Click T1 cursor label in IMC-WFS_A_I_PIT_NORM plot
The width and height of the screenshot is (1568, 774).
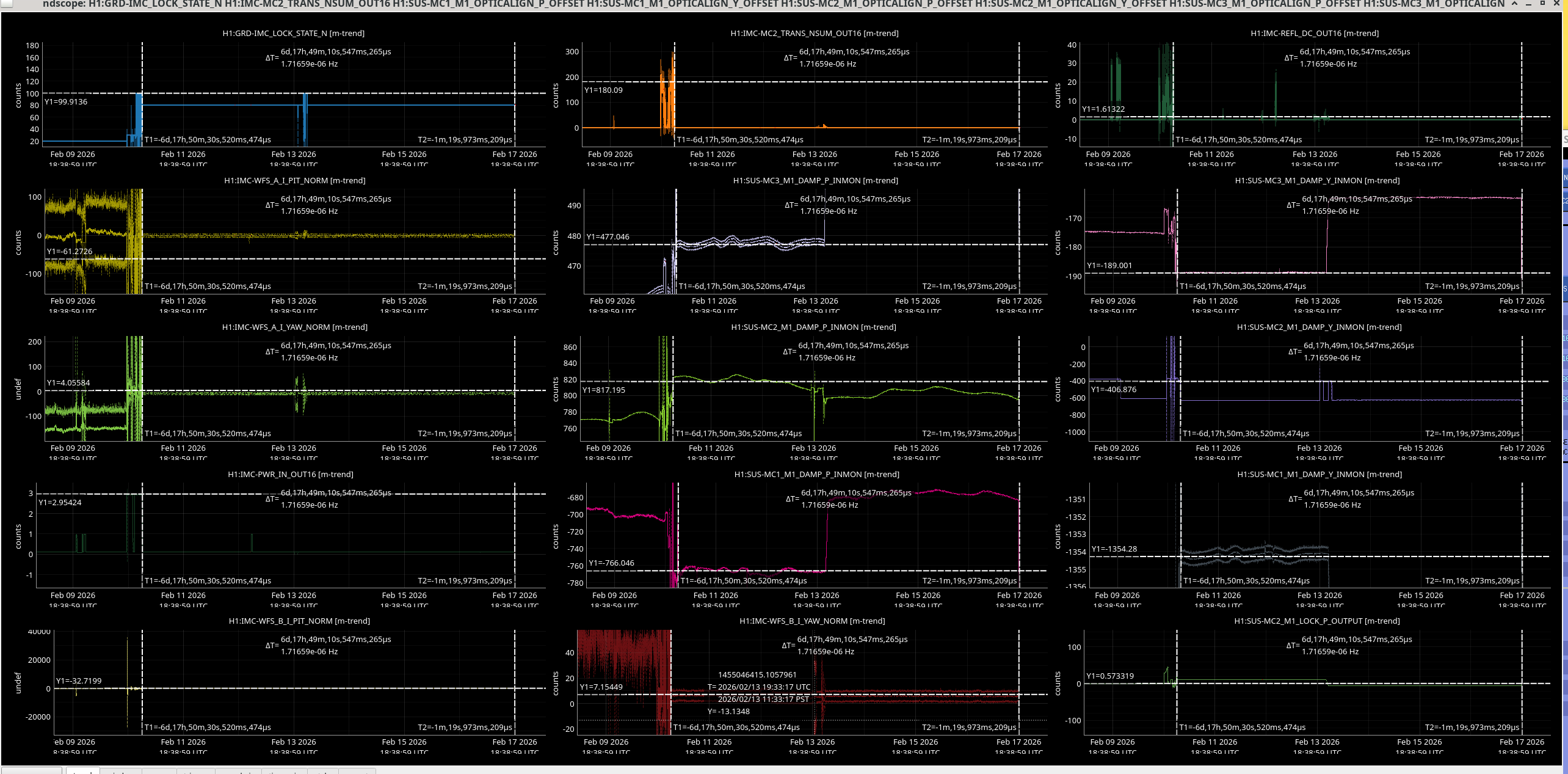pyautogui.click(x=208, y=287)
